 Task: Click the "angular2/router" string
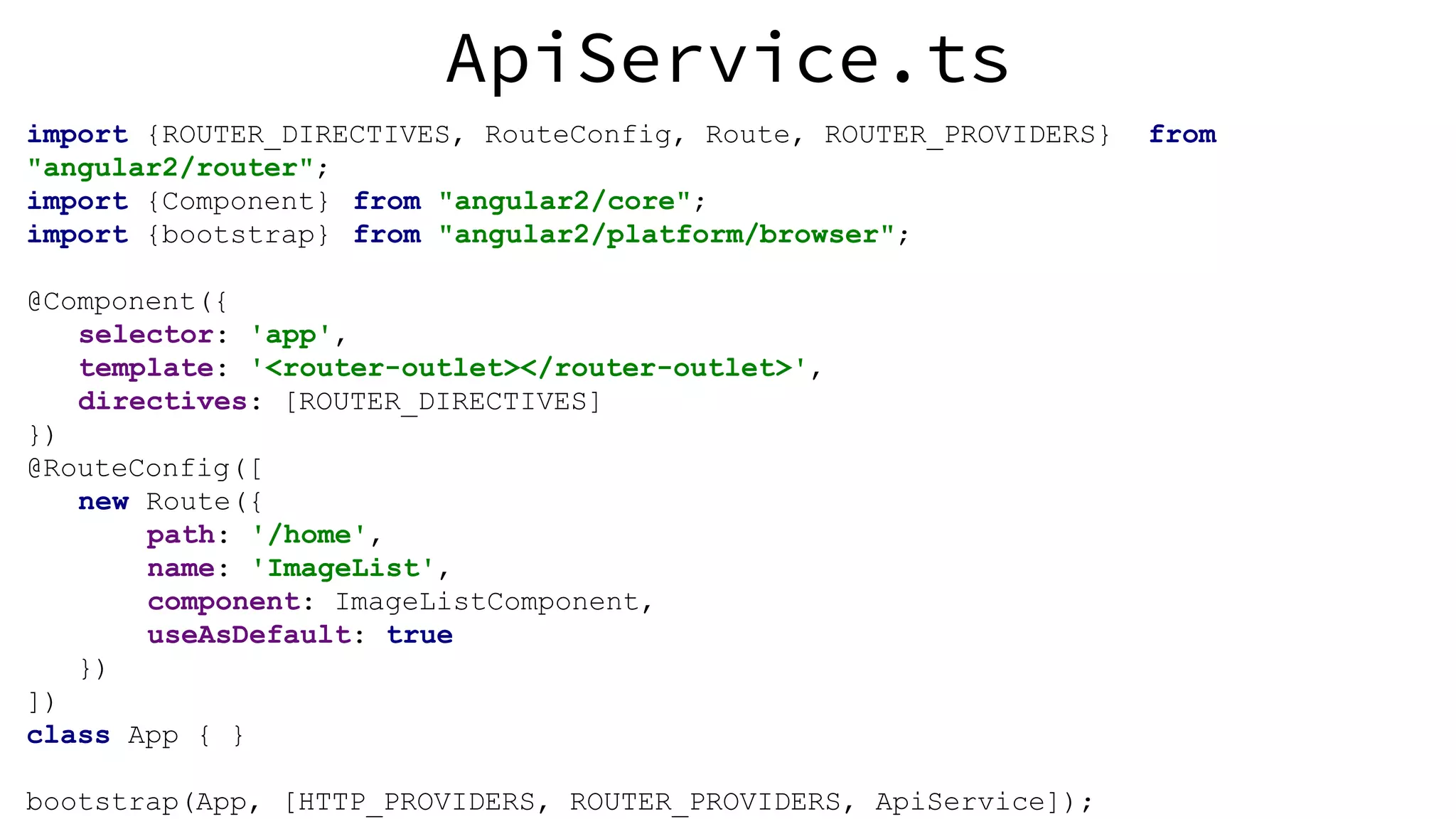(170, 168)
